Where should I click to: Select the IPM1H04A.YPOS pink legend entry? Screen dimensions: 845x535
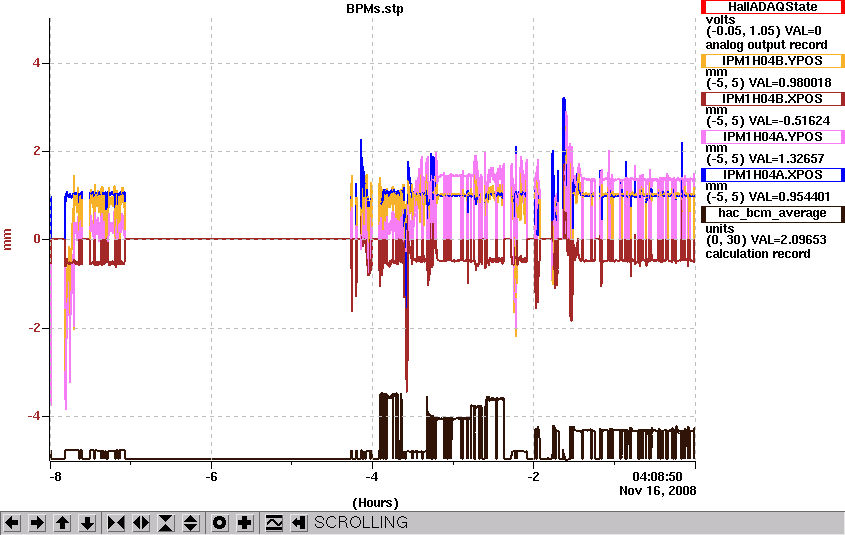click(773, 137)
